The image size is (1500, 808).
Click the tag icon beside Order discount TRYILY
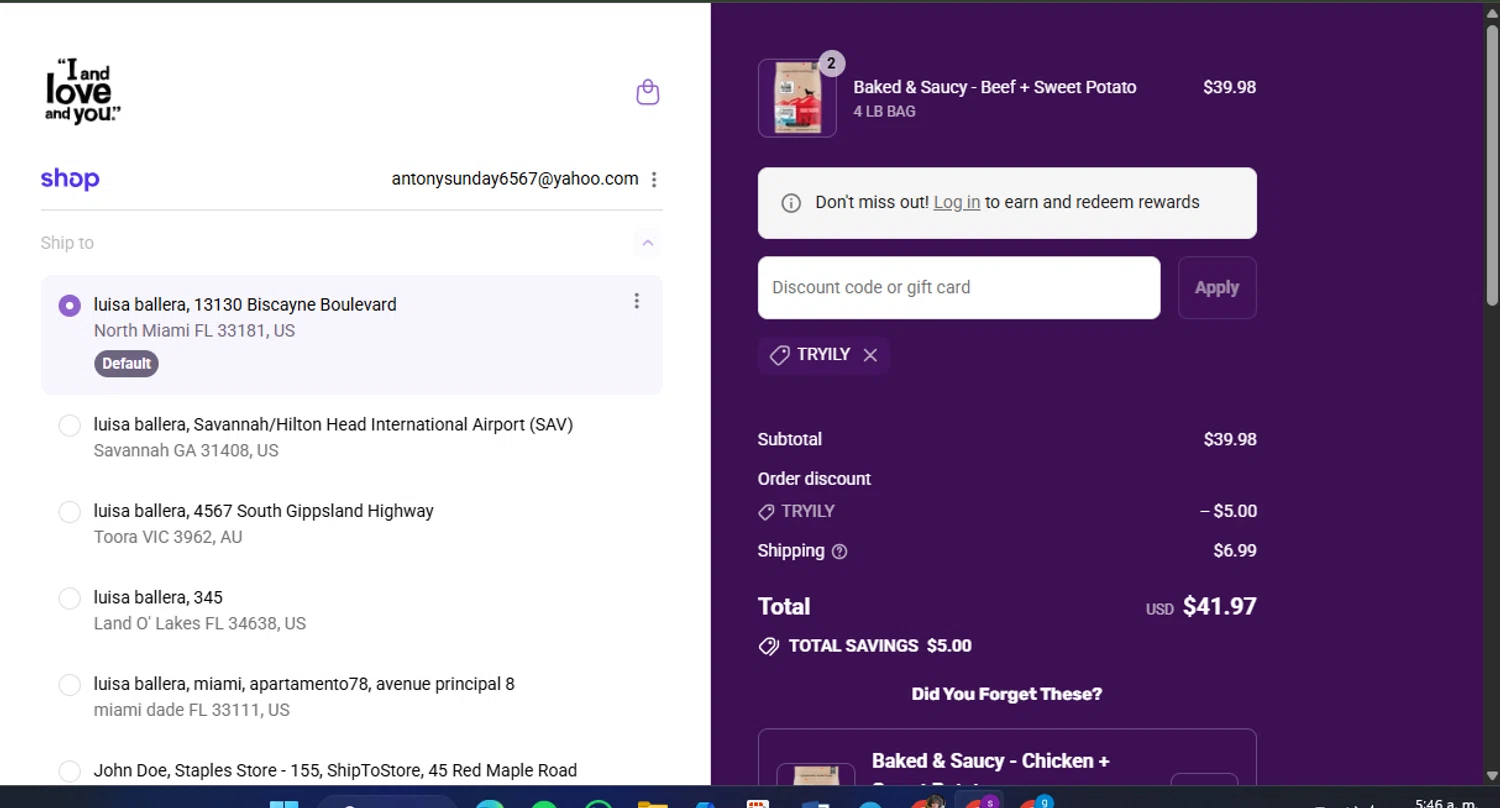coord(766,512)
